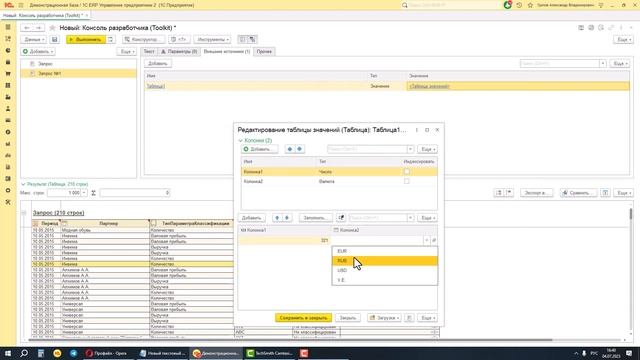Click icon next to Заполнить button
640x360 pixels.
tap(341, 218)
